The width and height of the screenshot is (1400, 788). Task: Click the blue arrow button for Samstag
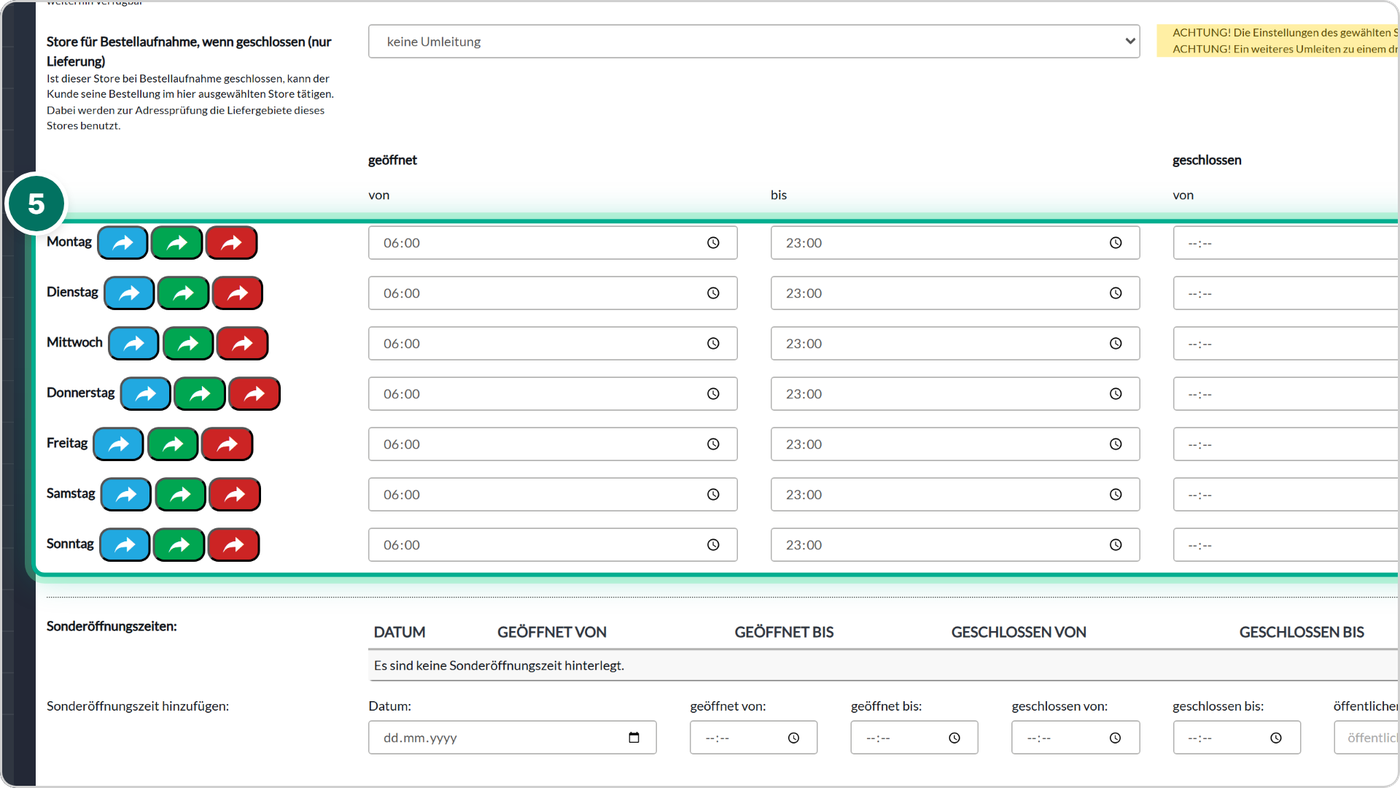click(x=126, y=494)
